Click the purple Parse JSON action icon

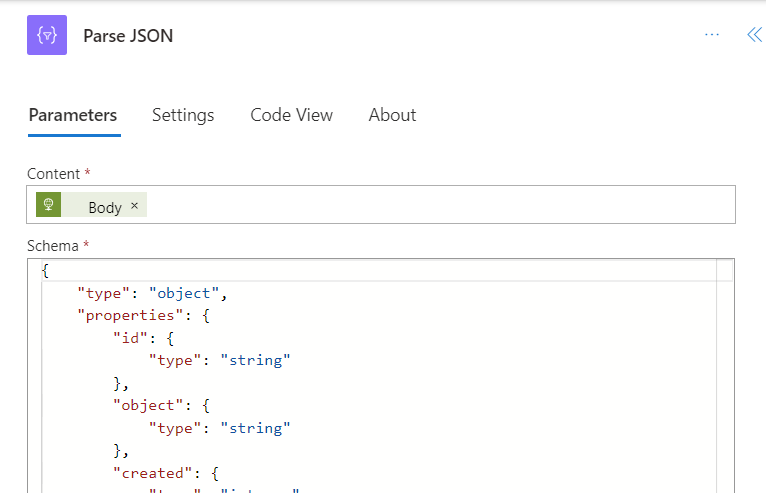pyautogui.click(x=47, y=35)
